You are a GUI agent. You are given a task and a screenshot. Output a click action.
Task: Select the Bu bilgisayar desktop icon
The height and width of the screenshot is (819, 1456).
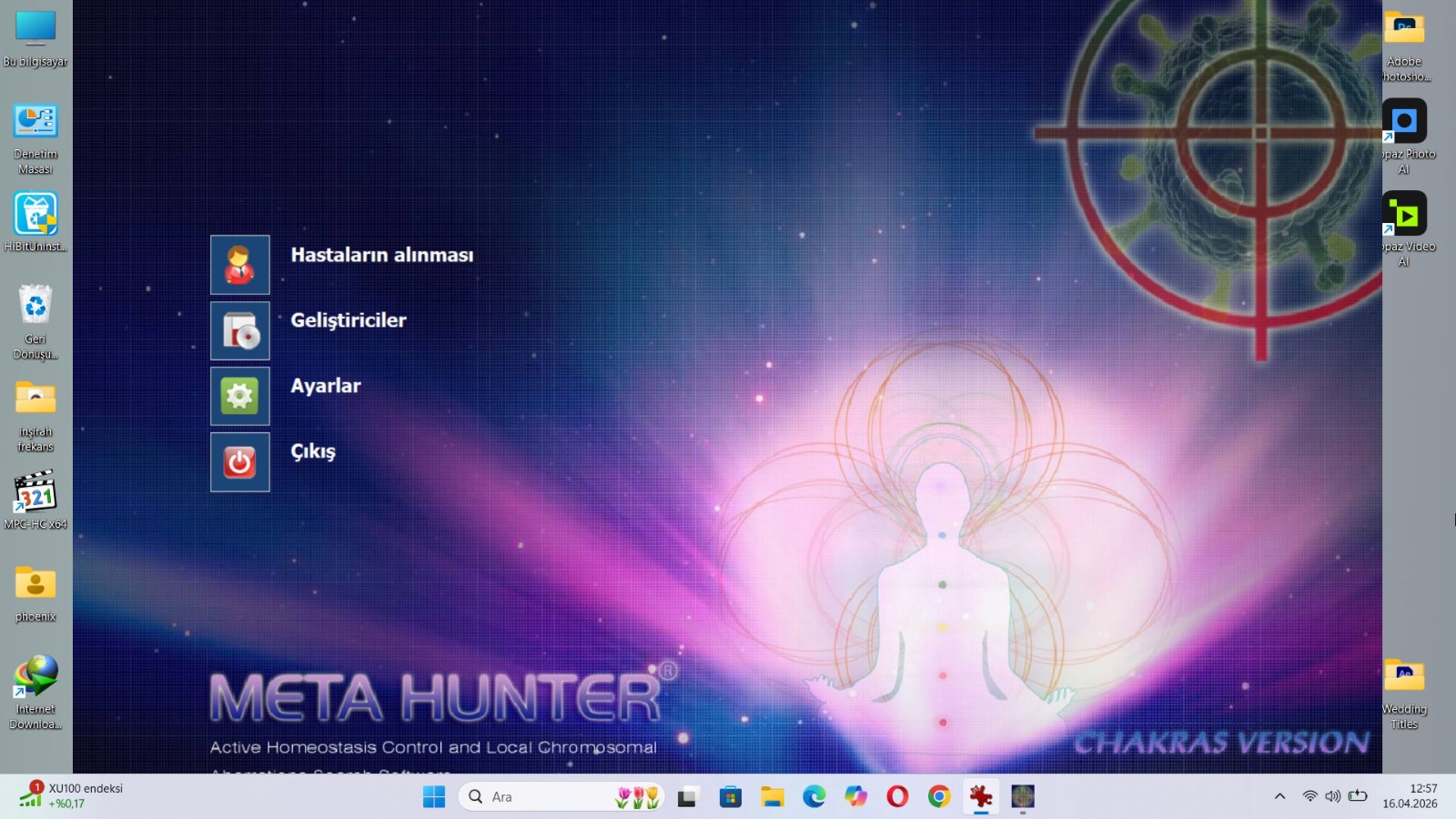(35, 37)
